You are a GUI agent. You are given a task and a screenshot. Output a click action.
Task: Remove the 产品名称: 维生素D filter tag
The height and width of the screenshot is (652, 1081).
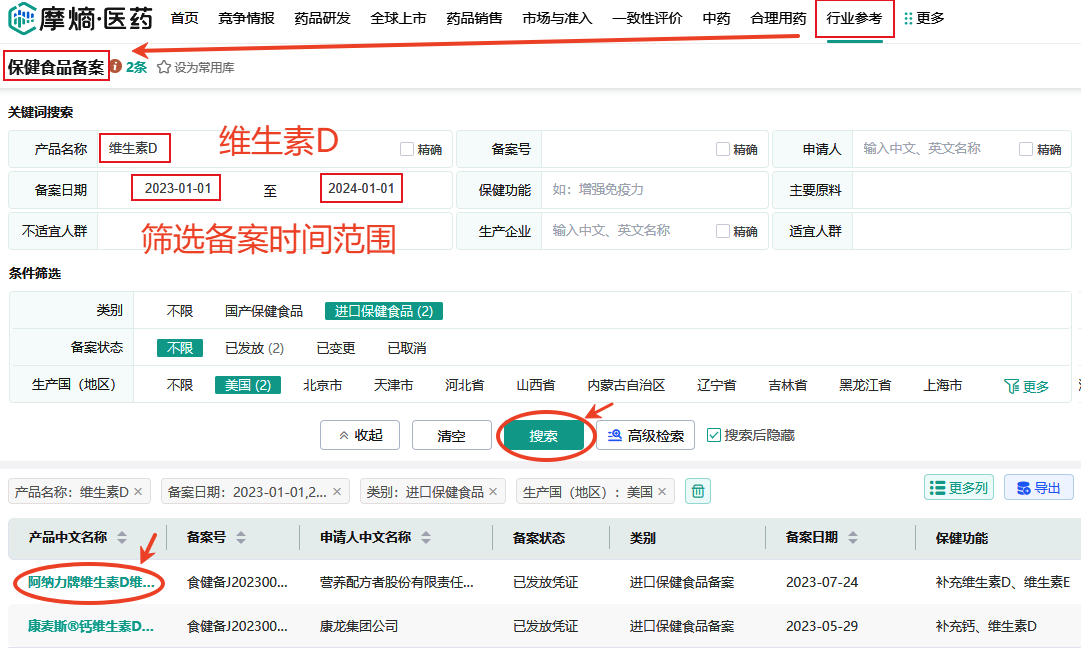(x=138, y=492)
